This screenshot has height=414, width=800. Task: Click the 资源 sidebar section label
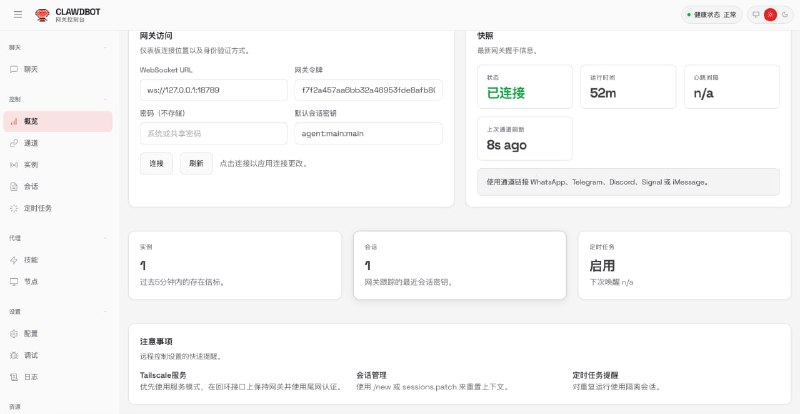click(x=15, y=407)
